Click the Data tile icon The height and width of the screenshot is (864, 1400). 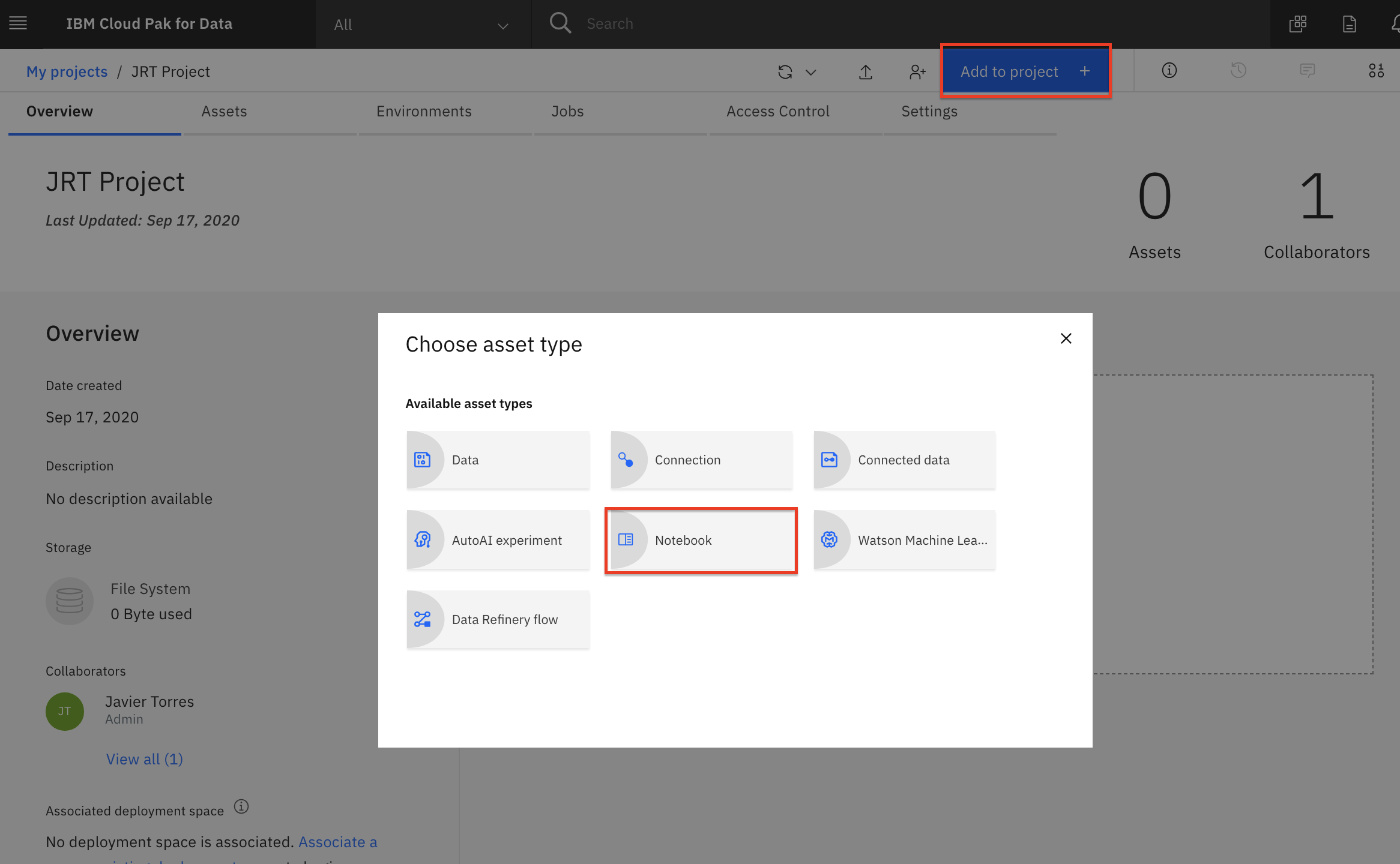[422, 460]
